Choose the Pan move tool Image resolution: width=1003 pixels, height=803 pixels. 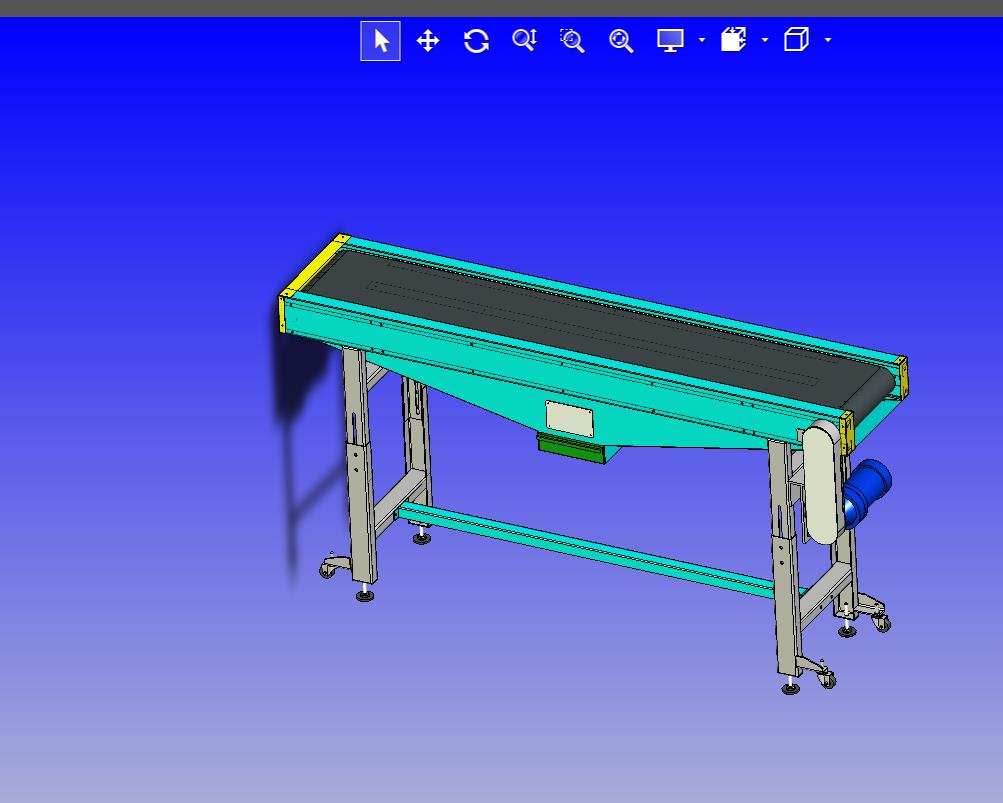[x=428, y=41]
